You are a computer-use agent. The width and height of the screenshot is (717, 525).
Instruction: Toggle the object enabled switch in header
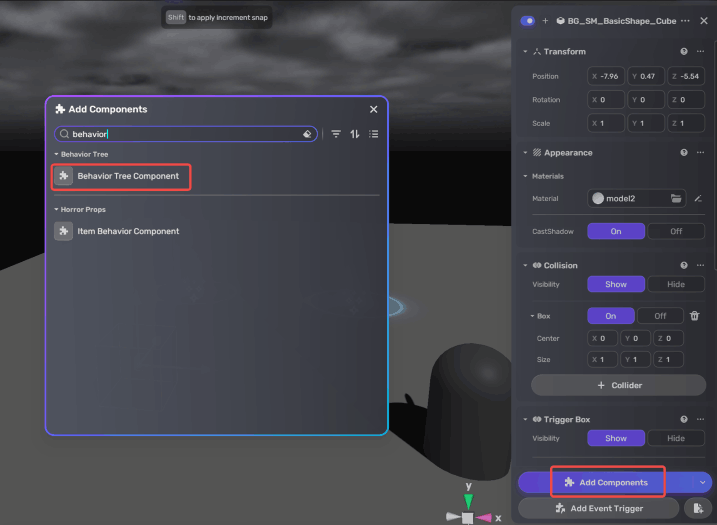click(x=528, y=20)
